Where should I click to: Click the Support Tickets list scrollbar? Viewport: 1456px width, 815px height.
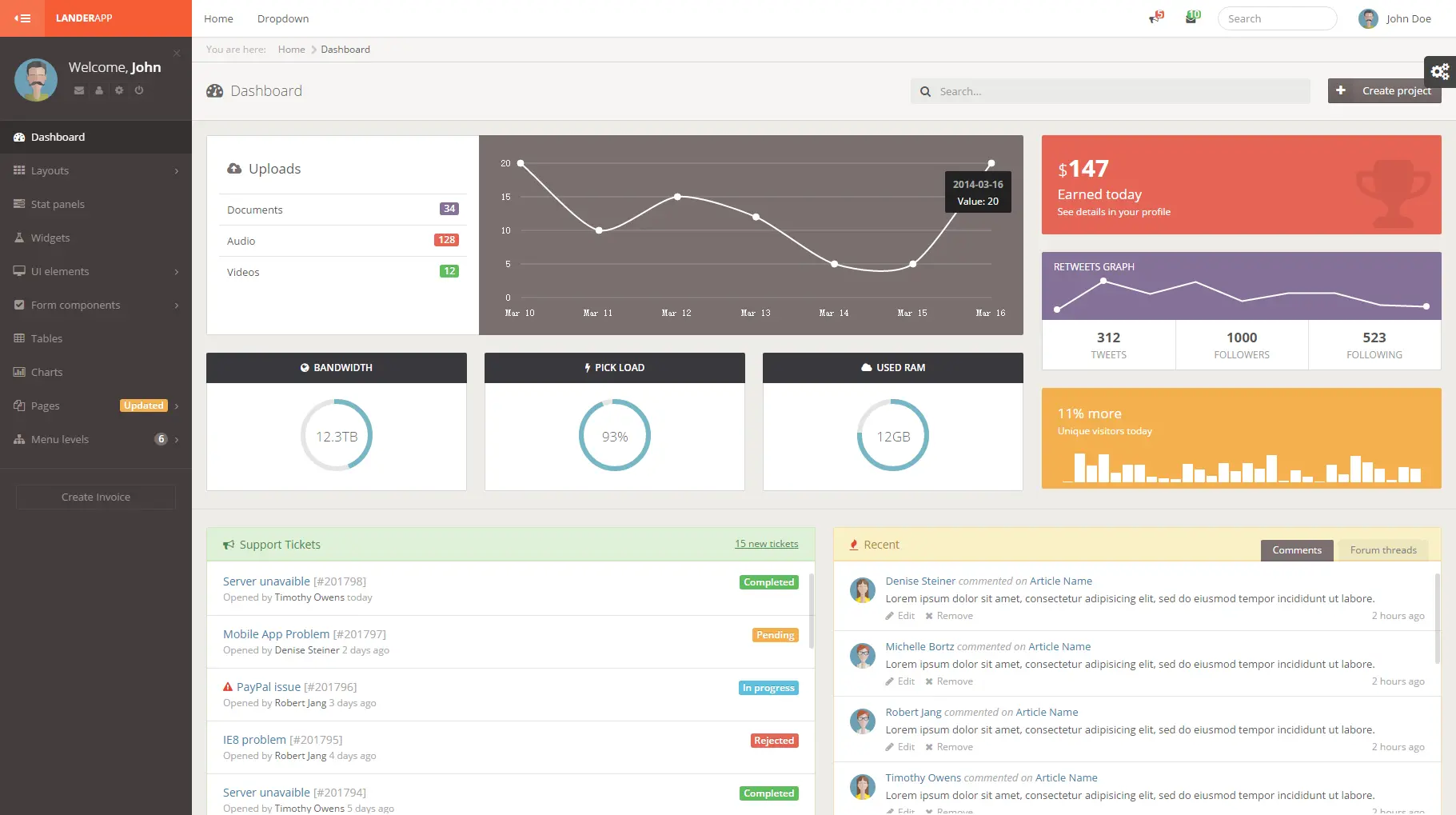(x=812, y=610)
